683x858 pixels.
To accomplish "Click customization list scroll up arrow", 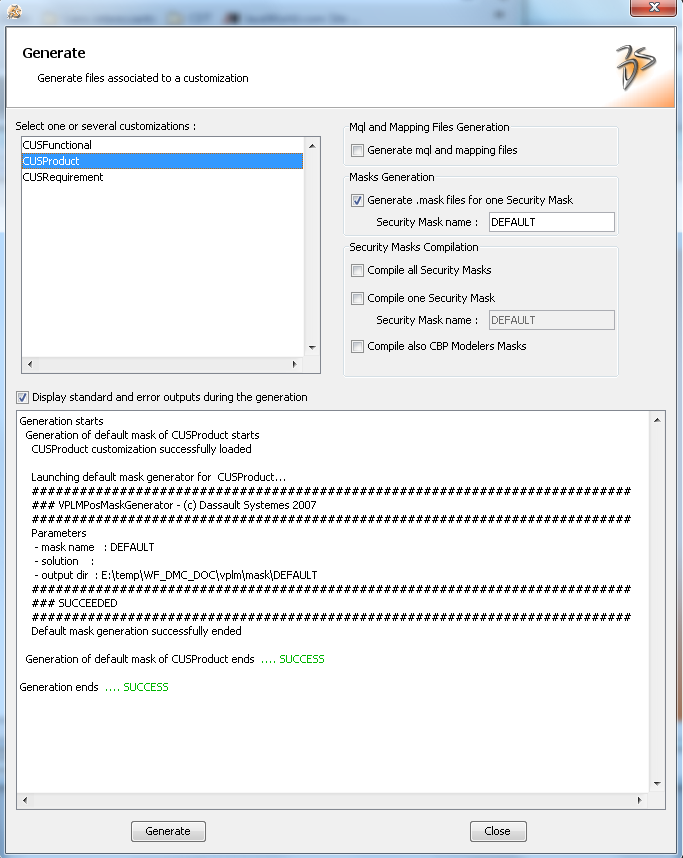I will point(312,146).
